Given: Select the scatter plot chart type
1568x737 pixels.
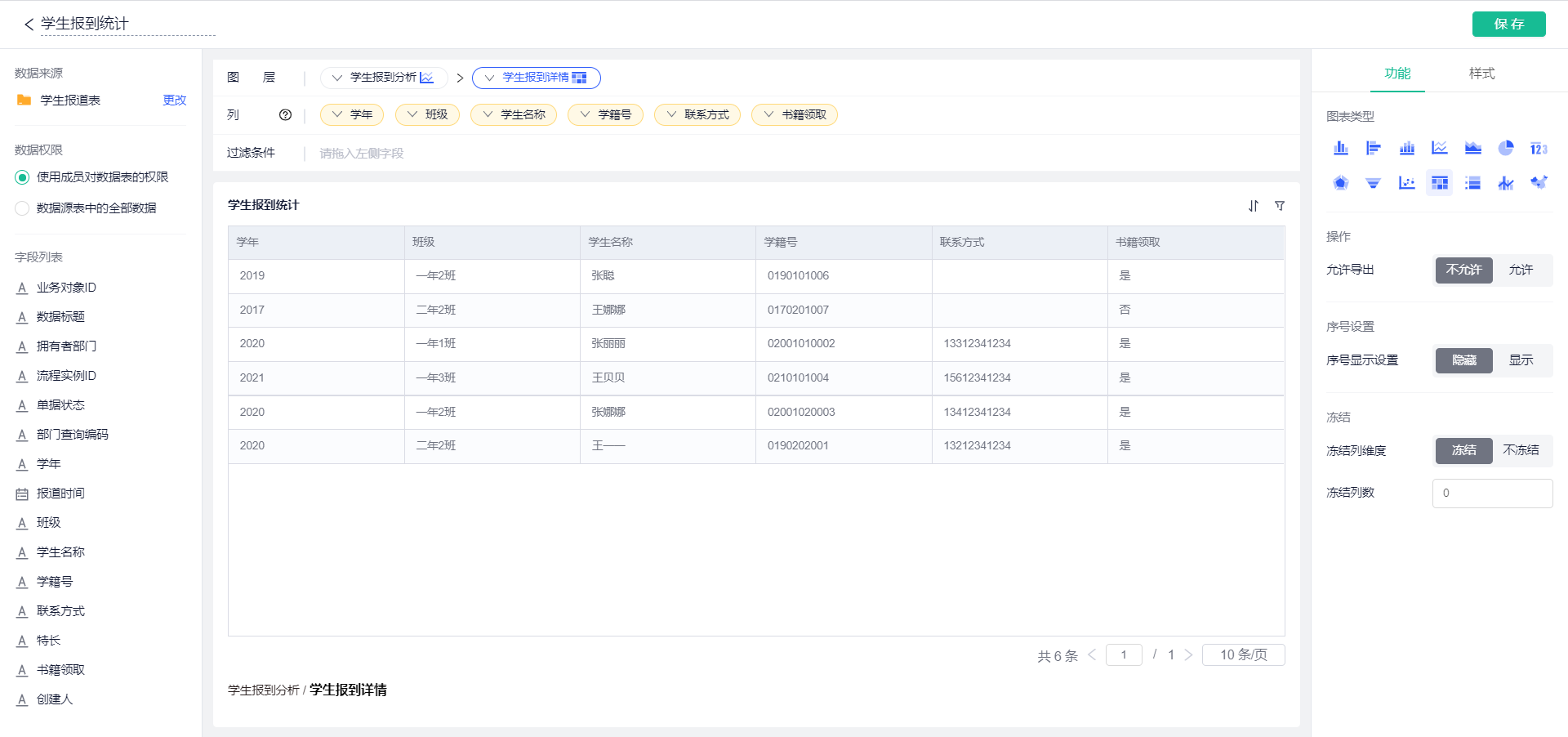Looking at the screenshot, I should [x=1406, y=182].
